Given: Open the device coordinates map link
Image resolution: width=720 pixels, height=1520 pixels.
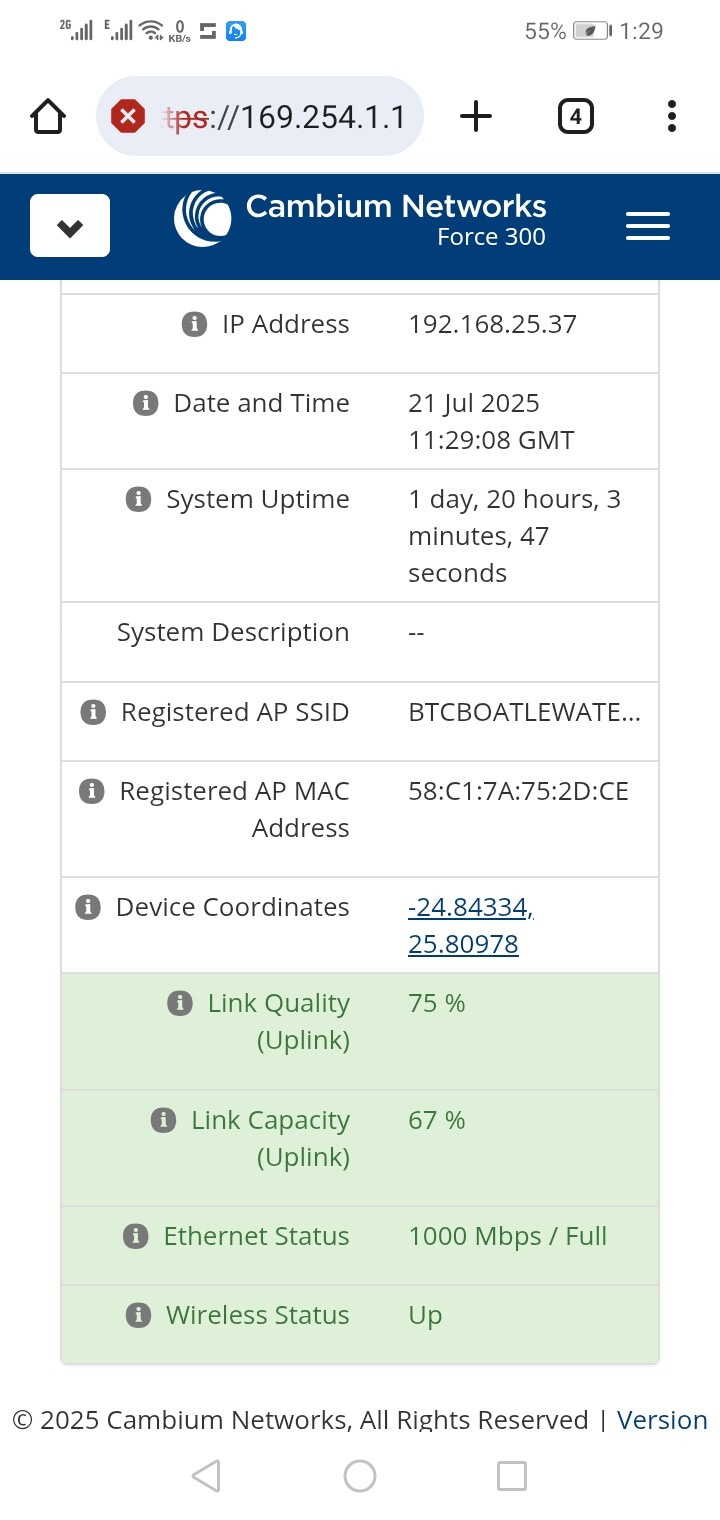Looking at the screenshot, I should (470, 925).
